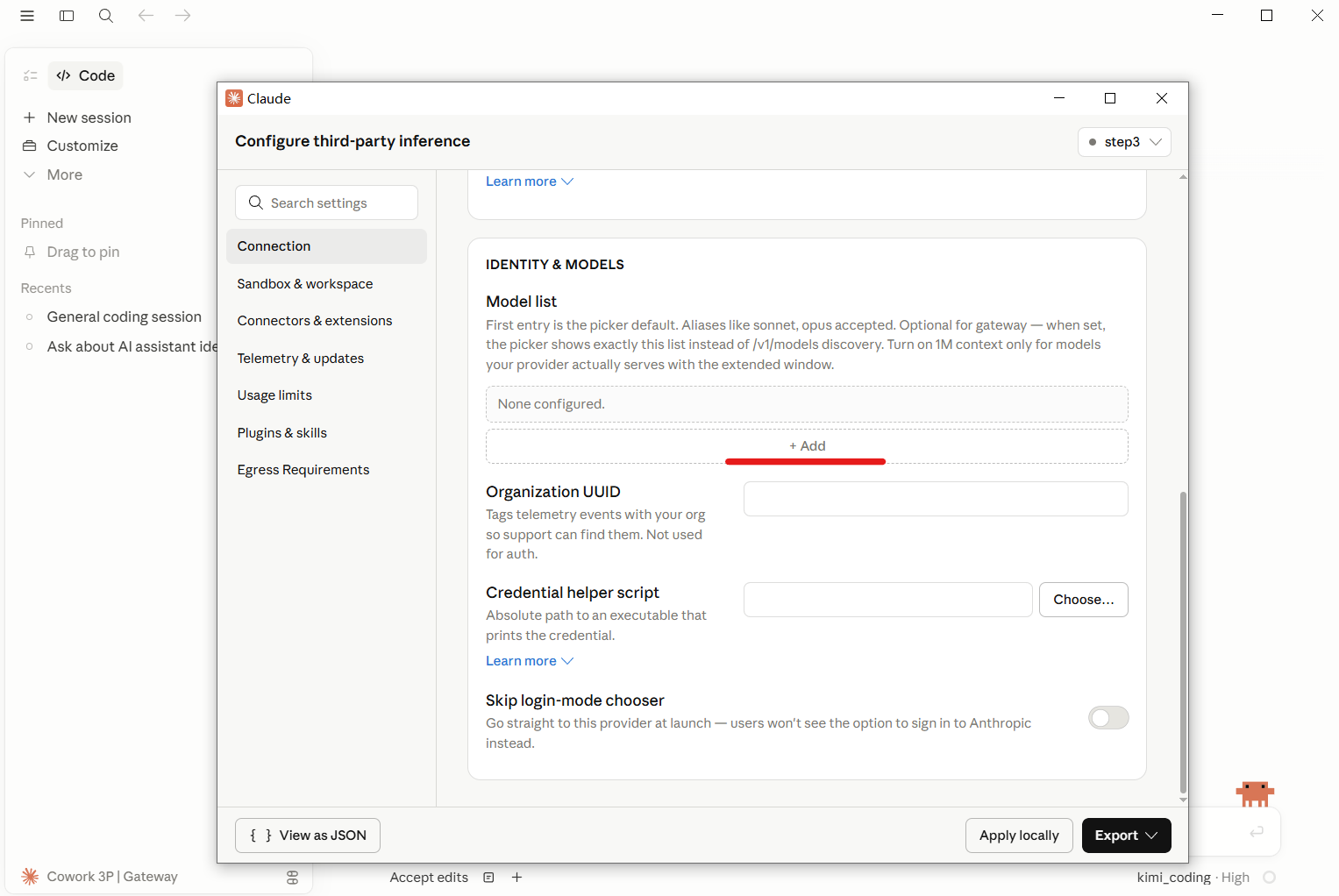Click the Cowork 3P starburst icon

click(30, 876)
